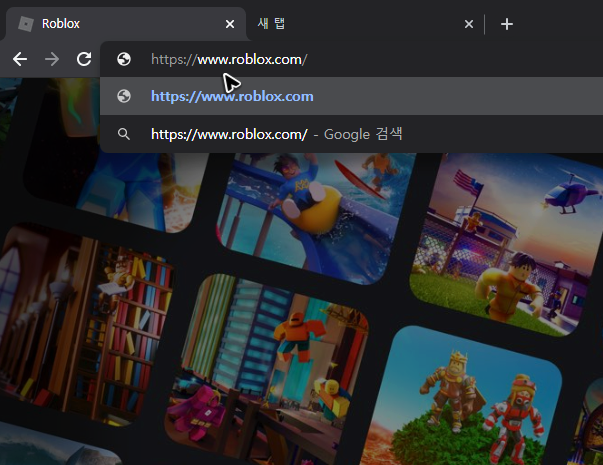Click the globe icon on the highlighted suggestion
The image size is (603, 465).
point(124,96)
